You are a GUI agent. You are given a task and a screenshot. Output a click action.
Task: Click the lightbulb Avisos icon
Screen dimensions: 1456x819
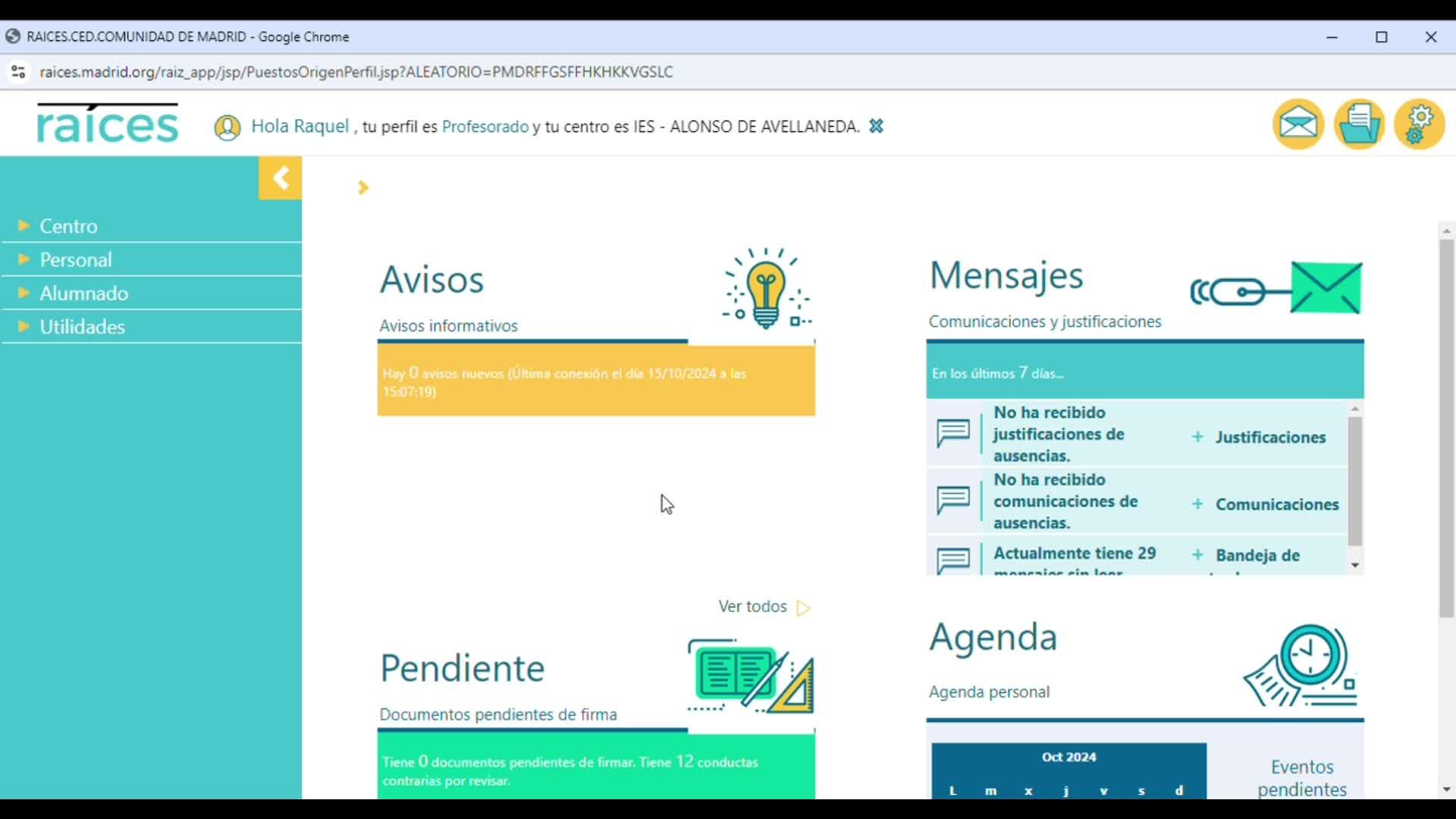[766, 289]
